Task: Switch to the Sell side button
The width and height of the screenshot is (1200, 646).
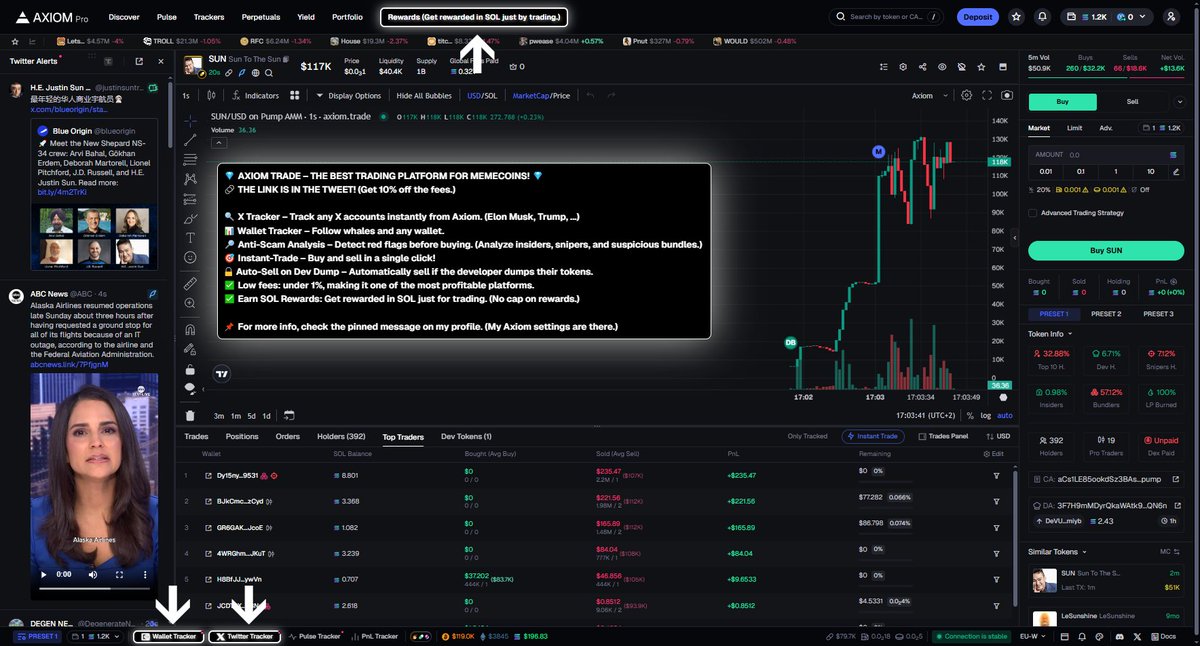Action: coord(1132,101)
